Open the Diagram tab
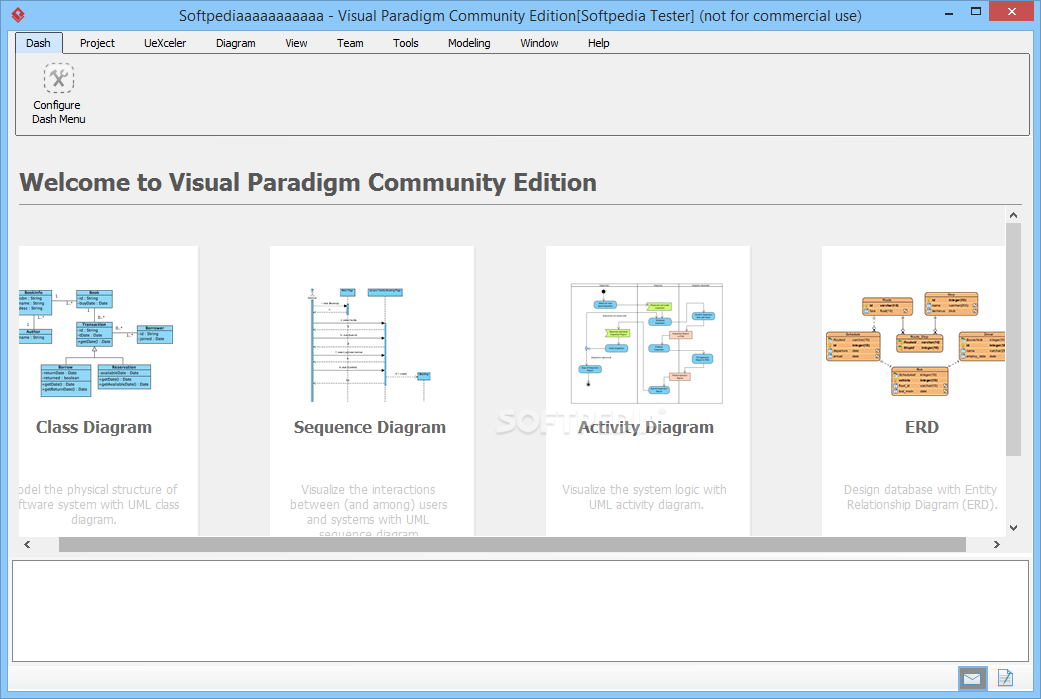This screenshot has height=699, width=1041. click(236, 43)
